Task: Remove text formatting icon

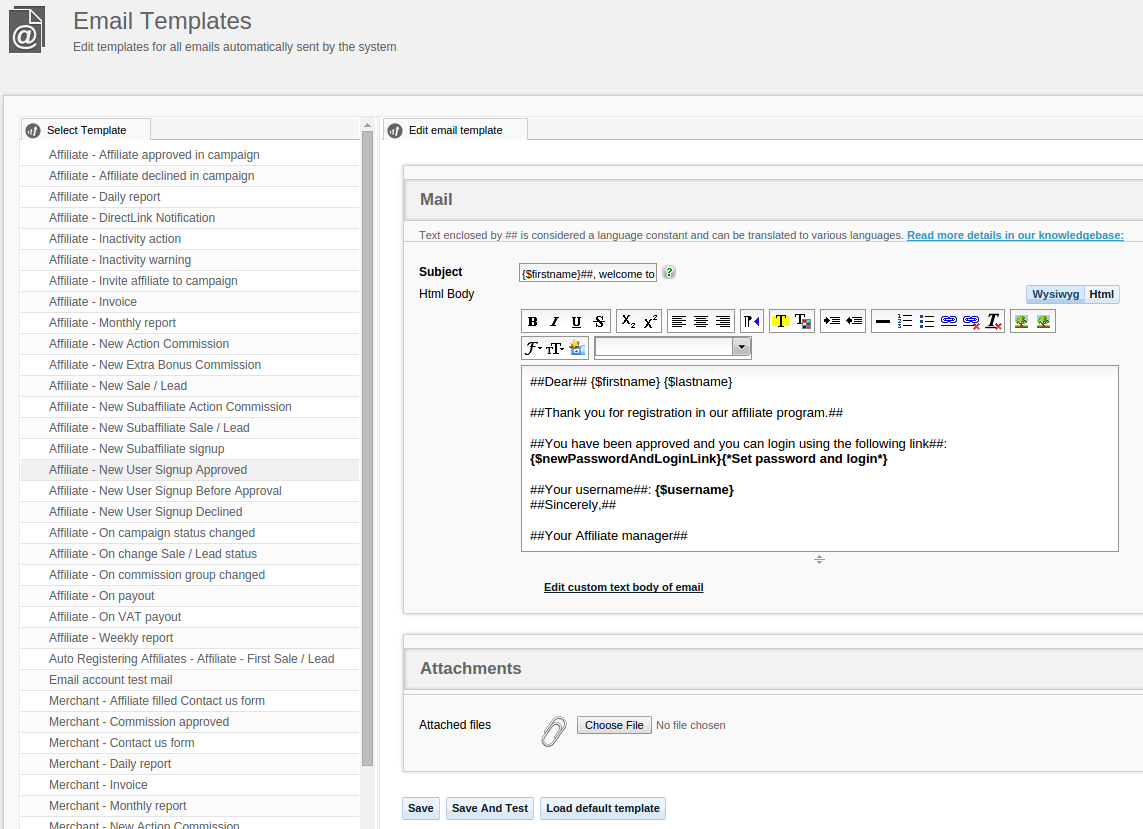Action: tap(994, 322)
